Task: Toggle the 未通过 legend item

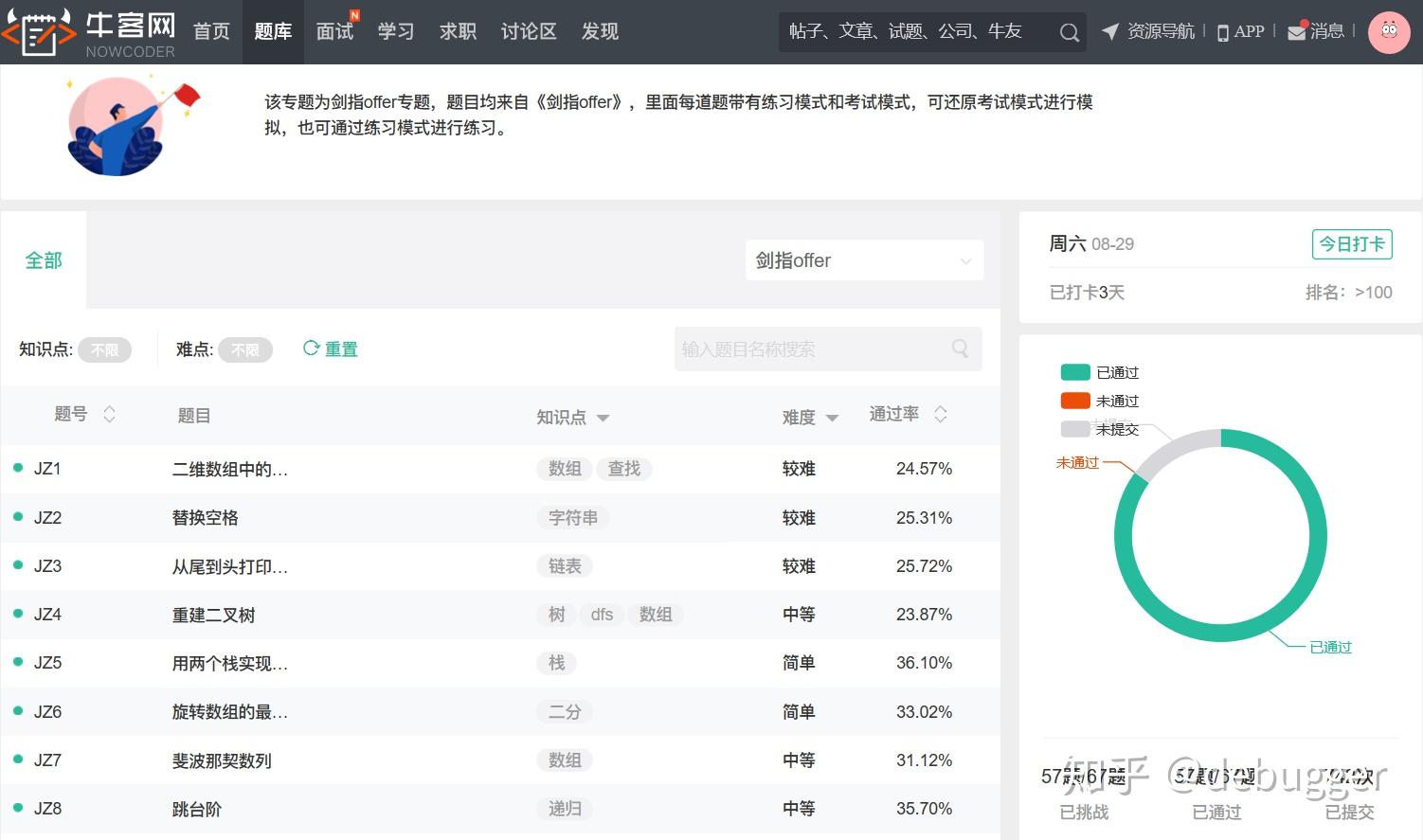Action: pos(1099,400)
